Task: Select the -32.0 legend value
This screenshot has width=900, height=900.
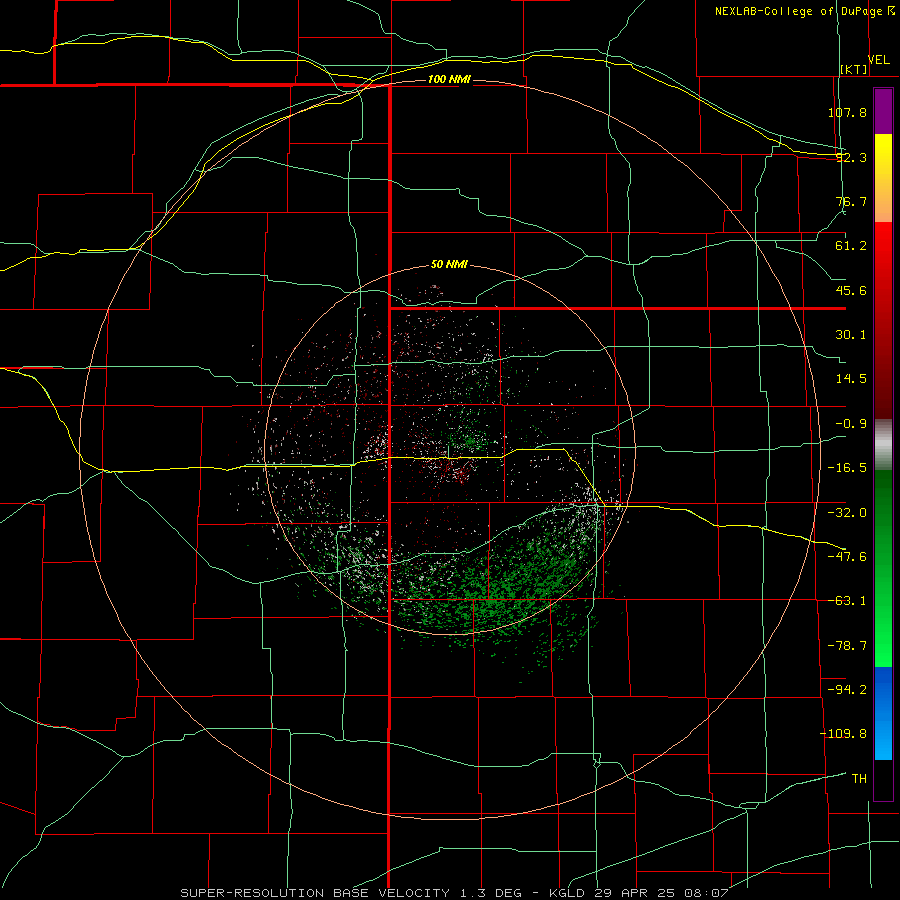Action: pos(847,513)
